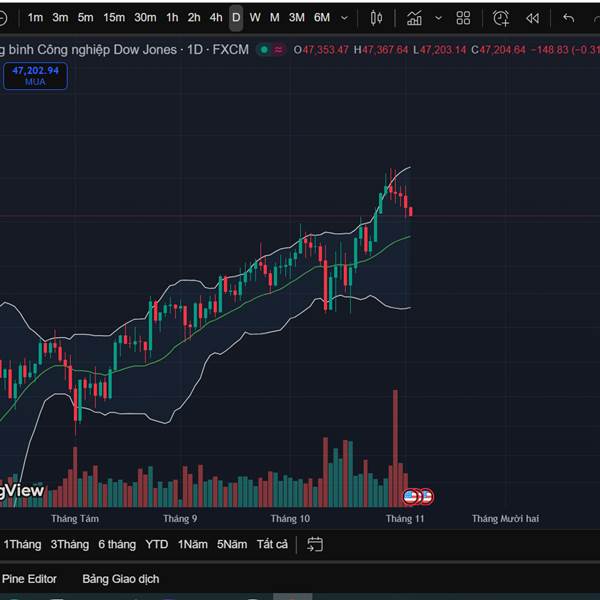Select the daily D timeframe
Image resolution: width=600 pixels, height=600 pixels.
pos(236,18)
